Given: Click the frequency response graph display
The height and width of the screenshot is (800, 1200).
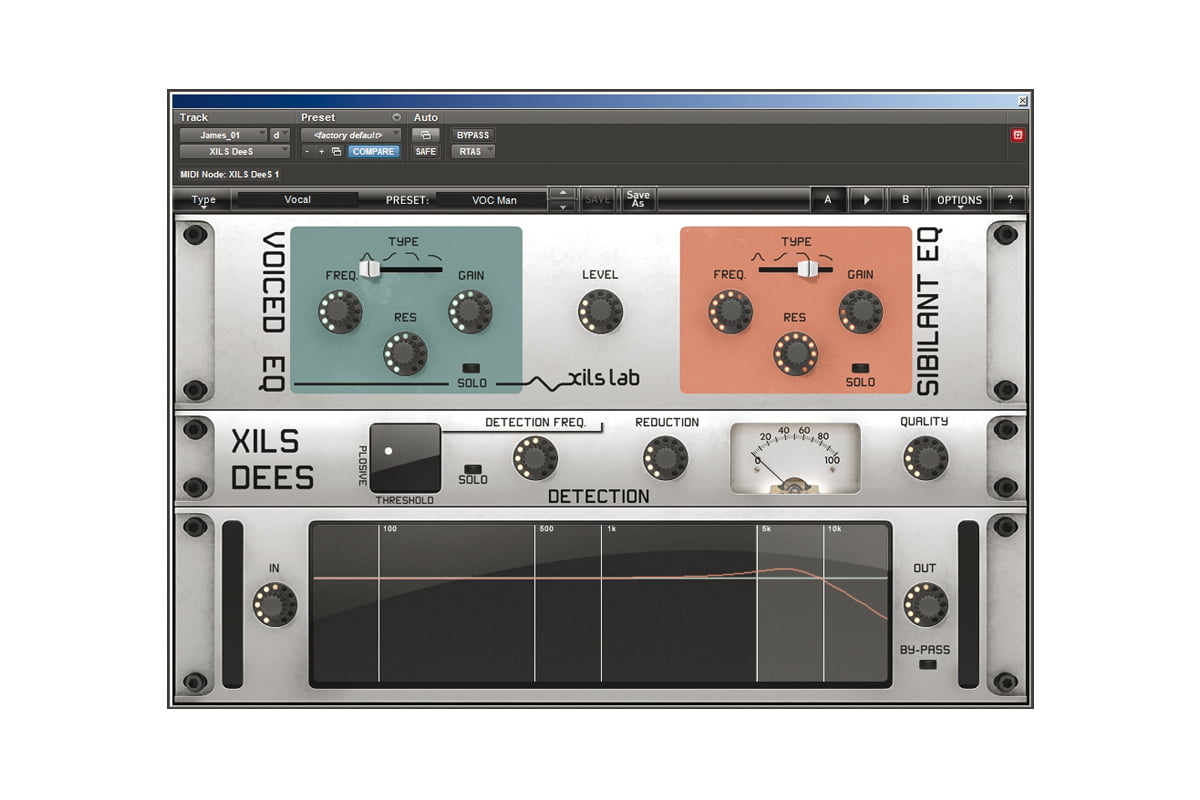Looking at the screenshot, I should coord(600,604).
